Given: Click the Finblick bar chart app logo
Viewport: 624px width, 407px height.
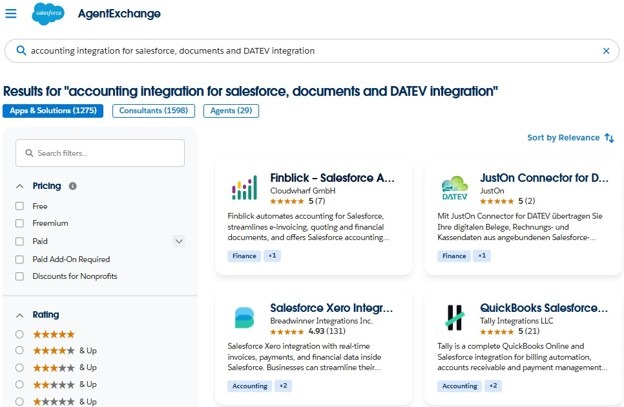Looking at the screenshot, I should coord(244,187).
